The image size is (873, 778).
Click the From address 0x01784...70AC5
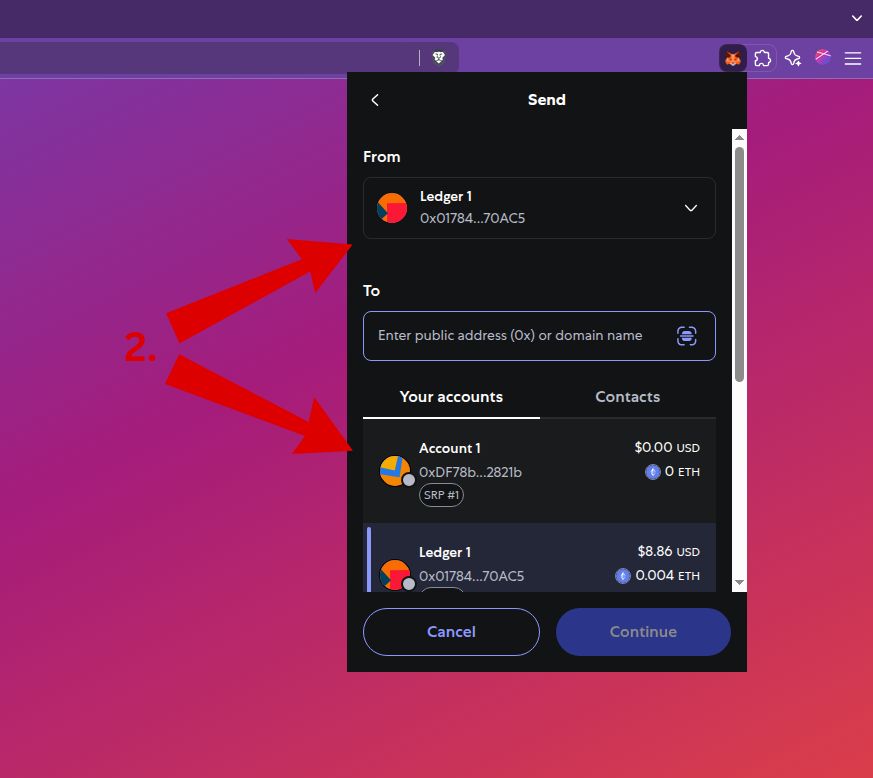(x=472, y=218)
